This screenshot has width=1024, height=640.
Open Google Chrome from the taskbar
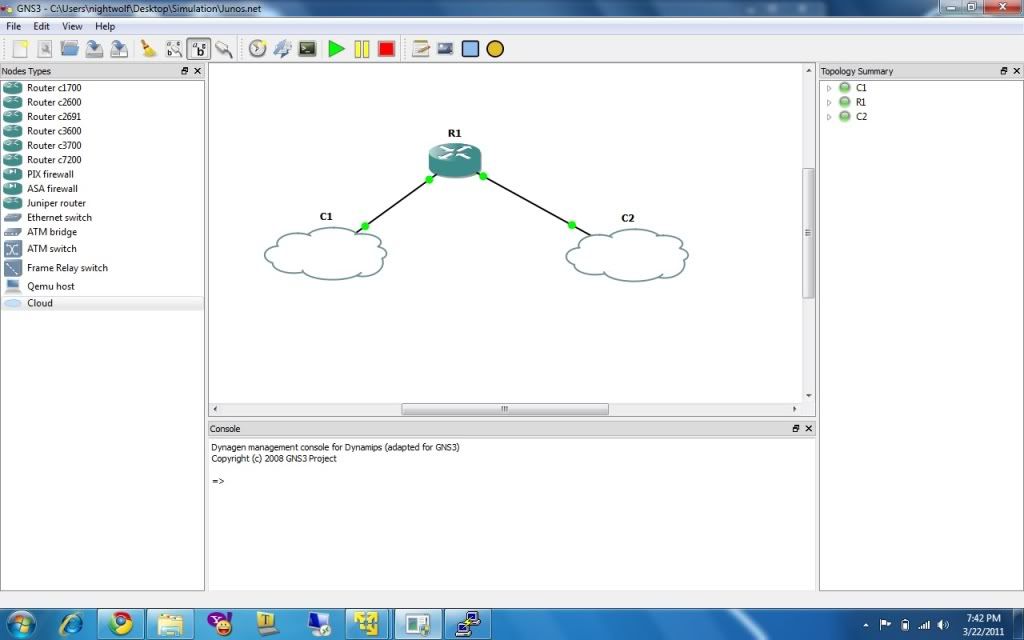(121, 624)
